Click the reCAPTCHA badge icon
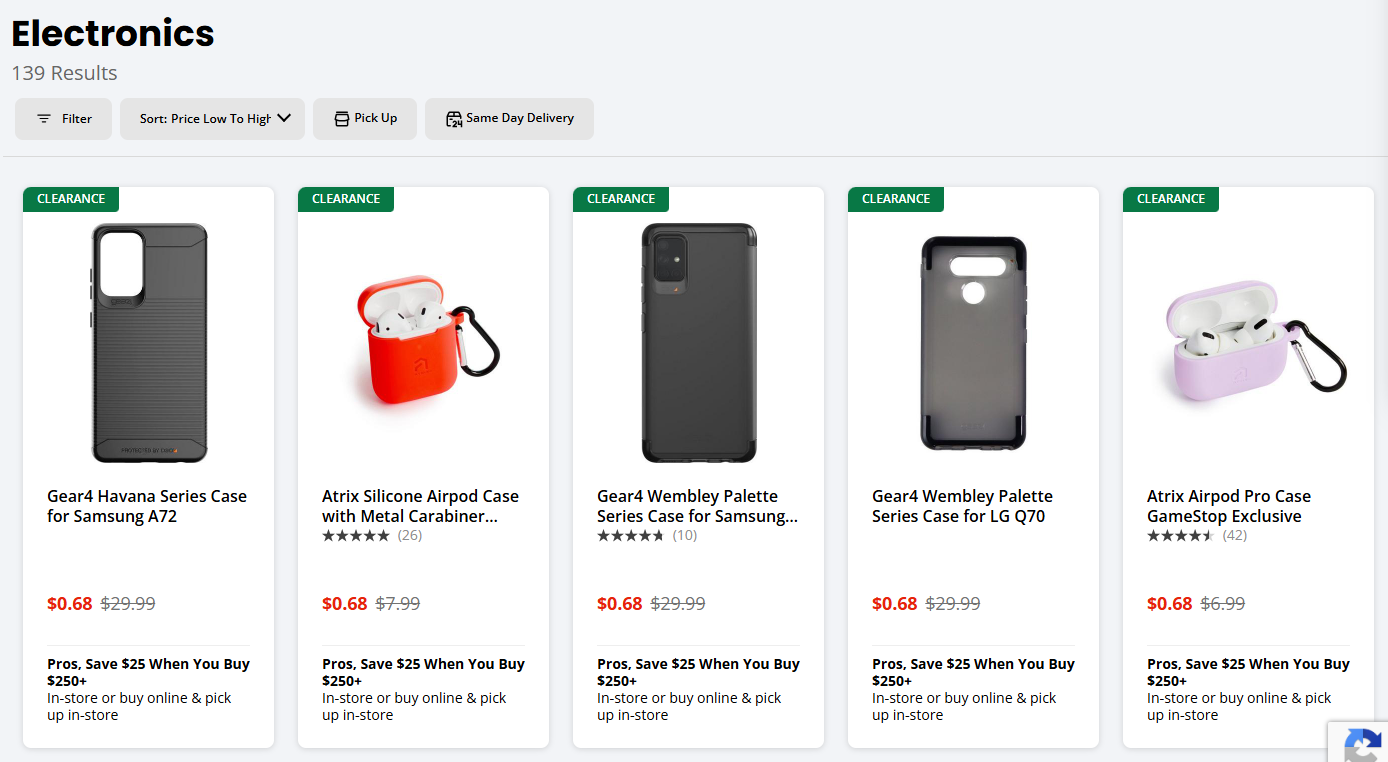Viewport: 1388px width, 762px height. 1362,744
